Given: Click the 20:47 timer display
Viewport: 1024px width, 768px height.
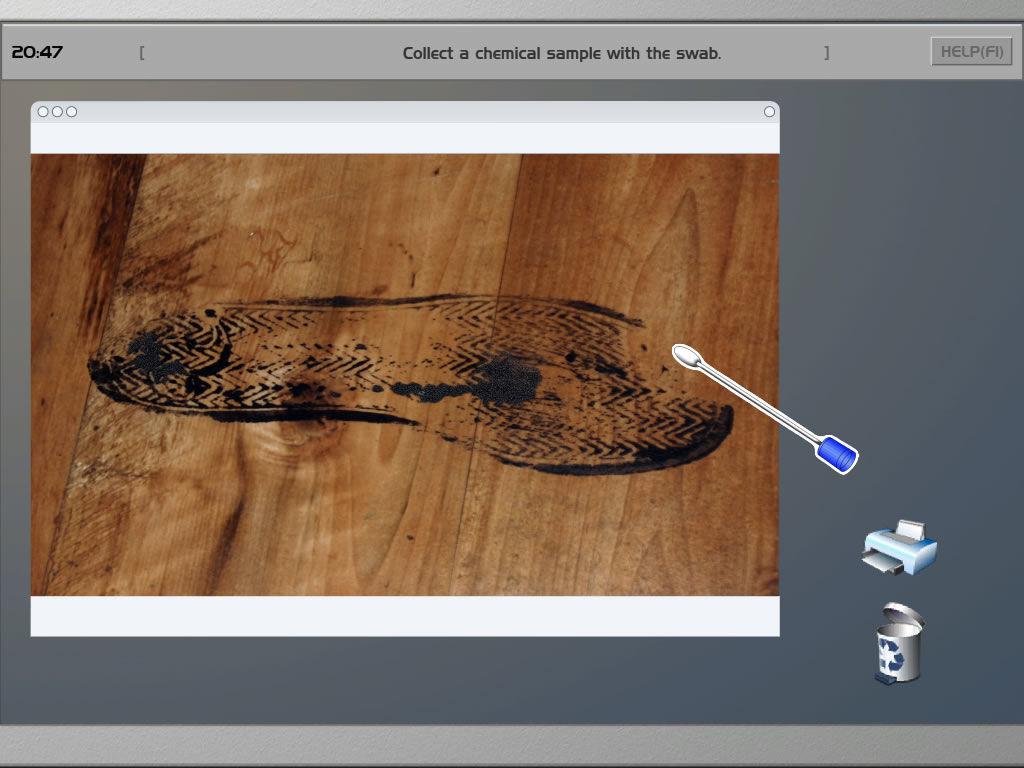Looking at the screenshot, I should pyautogui.click(x=37, y=52).
